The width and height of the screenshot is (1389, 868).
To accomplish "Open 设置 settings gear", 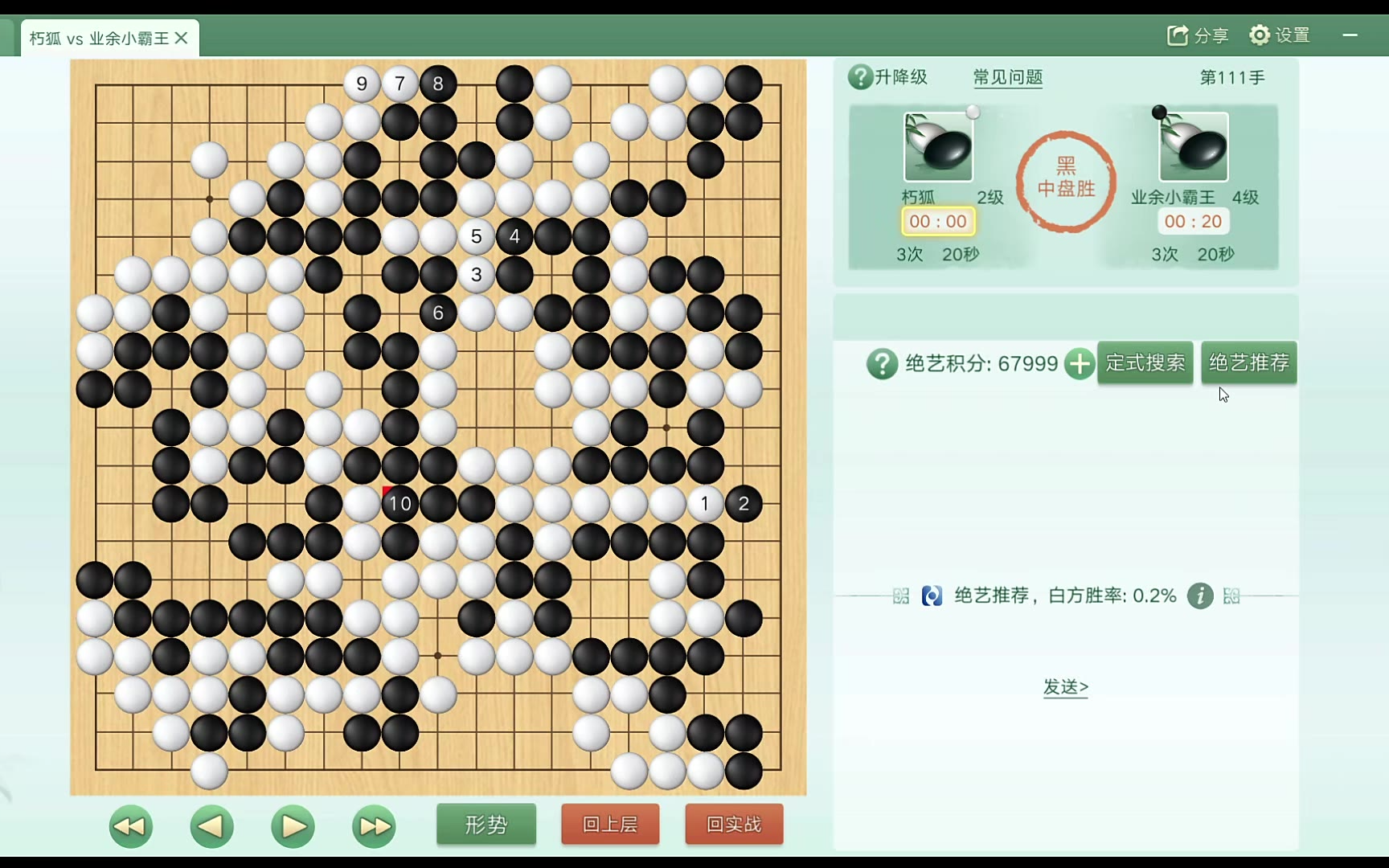I will click(x=1280, y=35).
